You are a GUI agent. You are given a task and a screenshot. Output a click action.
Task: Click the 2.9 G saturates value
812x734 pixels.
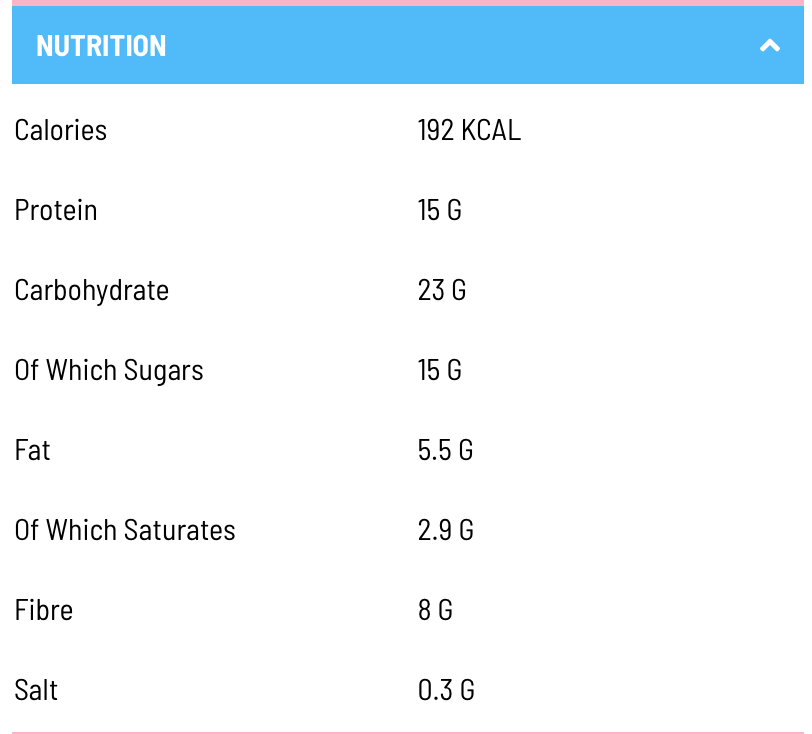pos(445,530)
